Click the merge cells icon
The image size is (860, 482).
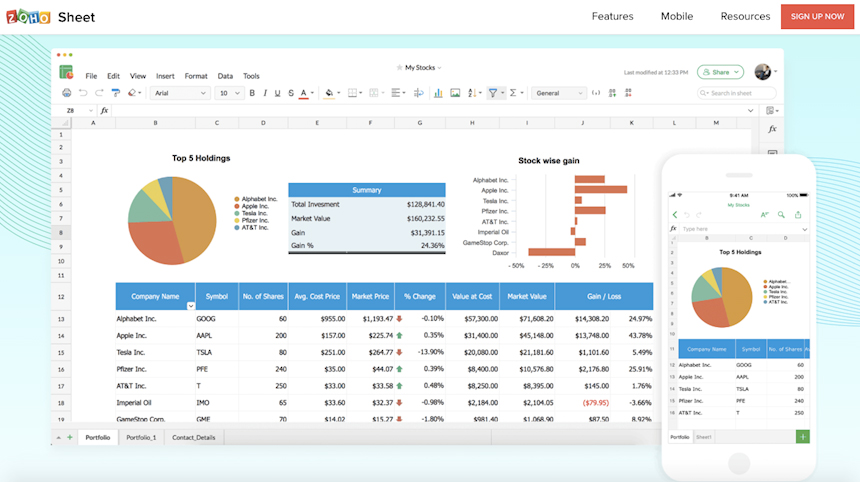click(x=374, y=93)
